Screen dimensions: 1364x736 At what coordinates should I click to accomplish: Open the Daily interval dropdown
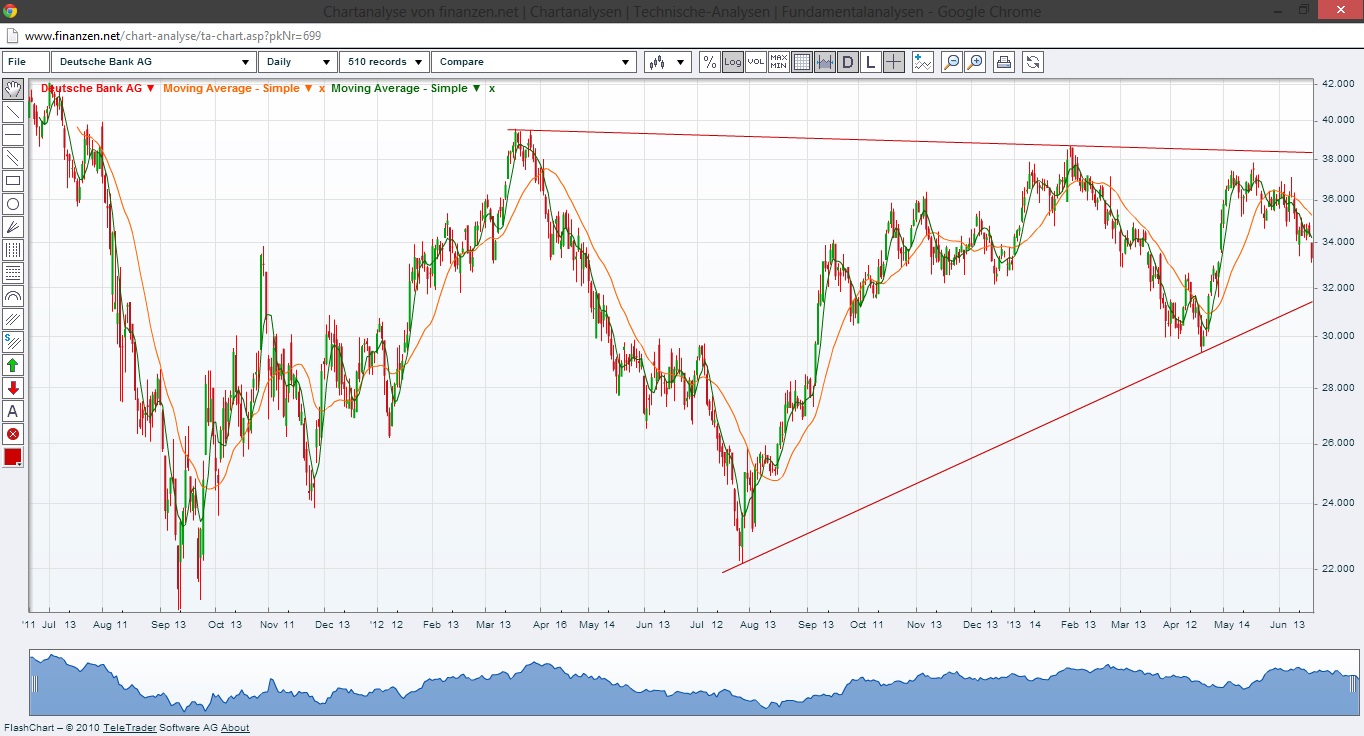297,61
